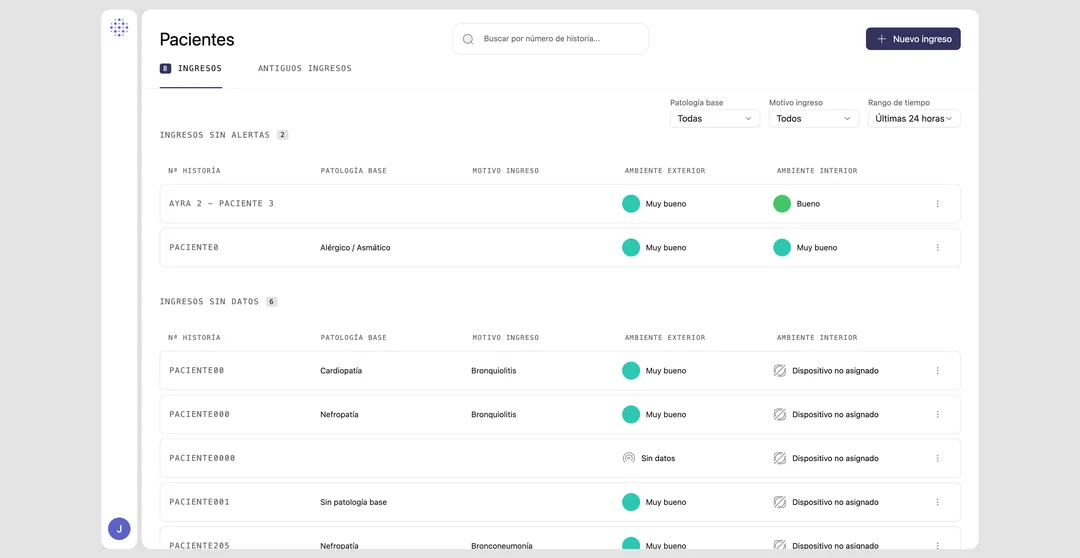This screenshot has height=558, width=1080.
Task: Click Patología Base header in sin datos table
Action: tap(353, 338)
